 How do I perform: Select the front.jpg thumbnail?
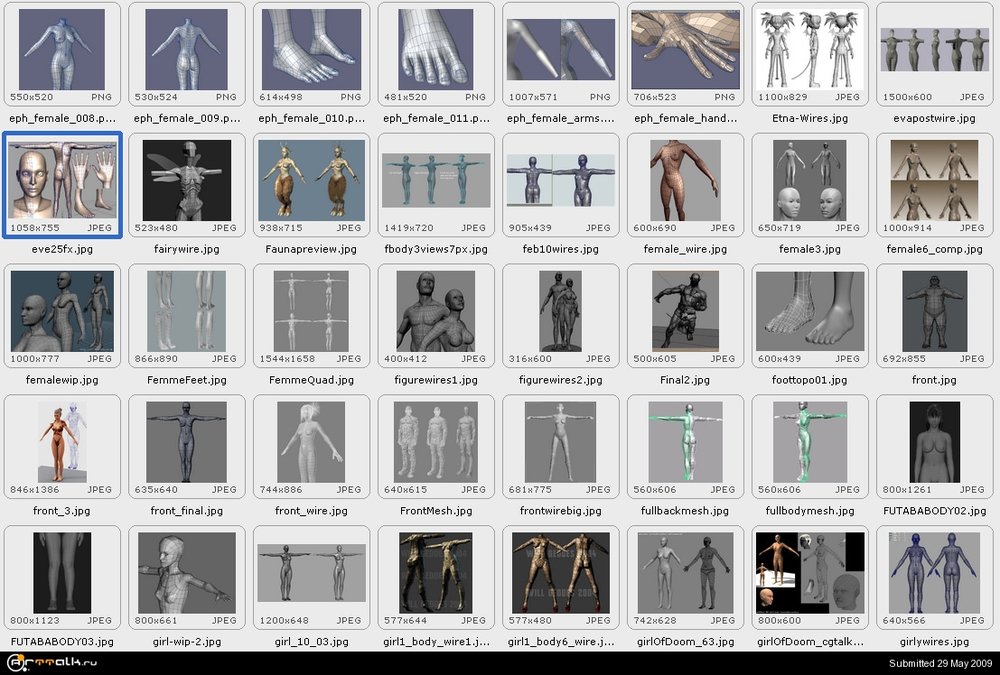934,311
